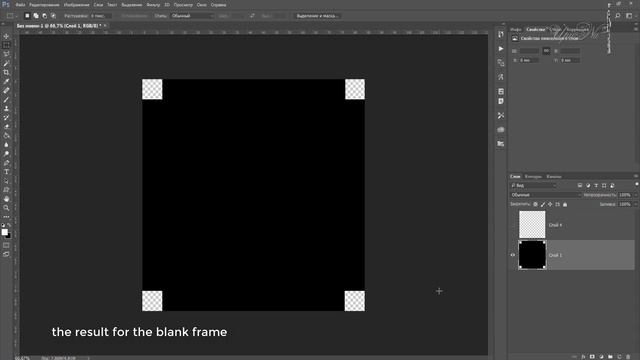Viewport: 640px width, 360px height.
Task: Open the Файл menu
Action: tap(20, 5)
